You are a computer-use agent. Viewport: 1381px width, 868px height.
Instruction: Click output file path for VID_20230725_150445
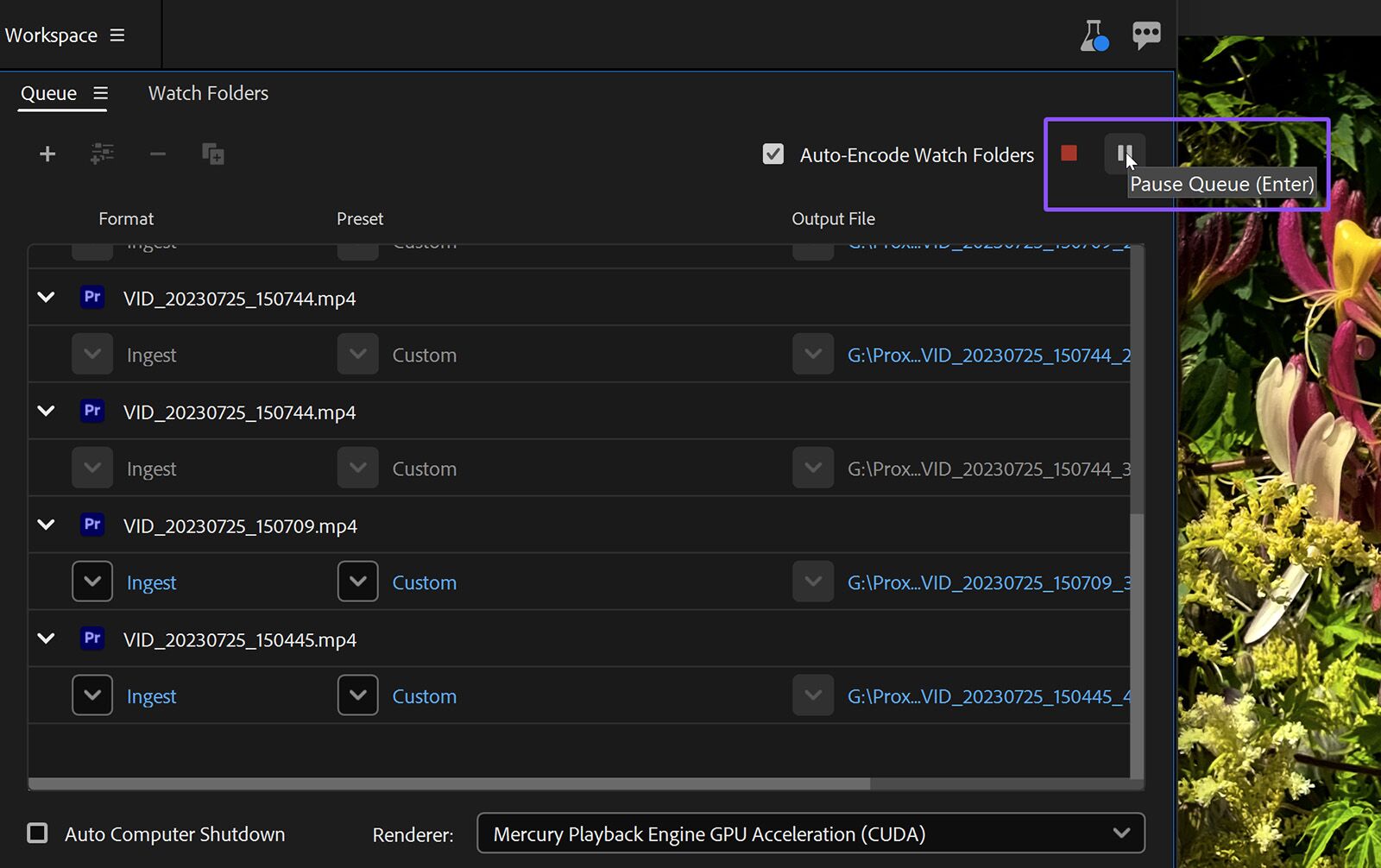(x=988, y=696)
